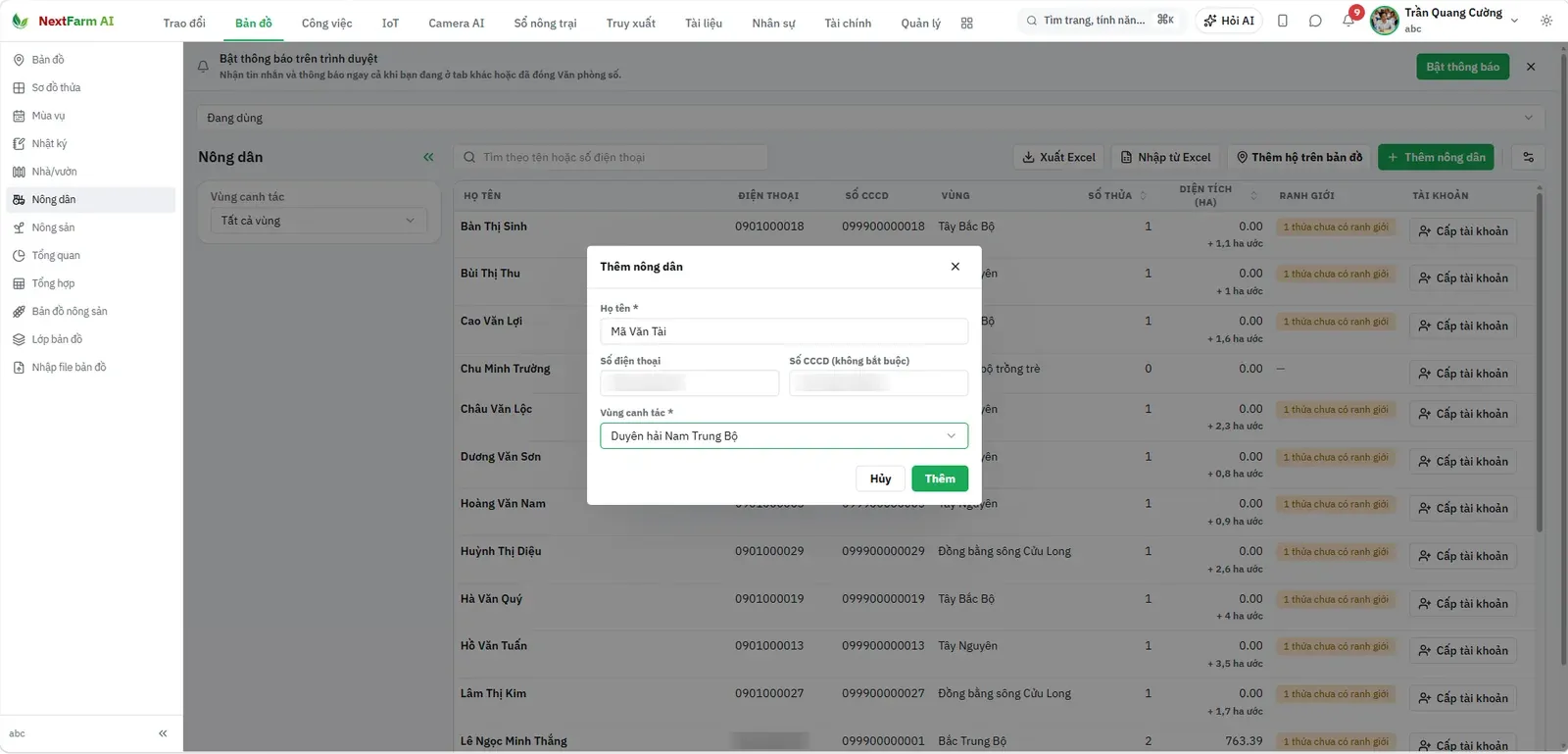Collapse the left sidebar at the bottom
1568x754 pixels.
point(163,733)
